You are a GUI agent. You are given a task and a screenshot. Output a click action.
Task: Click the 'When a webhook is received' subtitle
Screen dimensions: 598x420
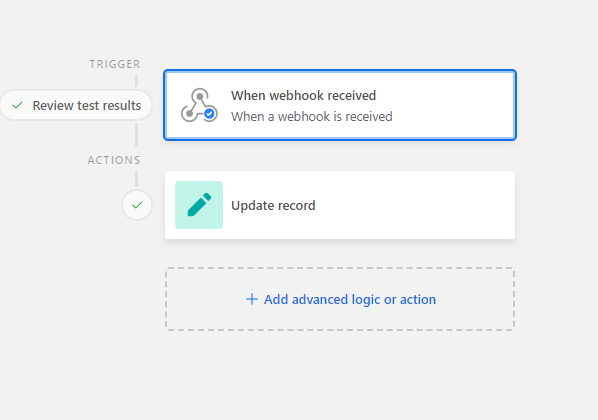[312, 116]
